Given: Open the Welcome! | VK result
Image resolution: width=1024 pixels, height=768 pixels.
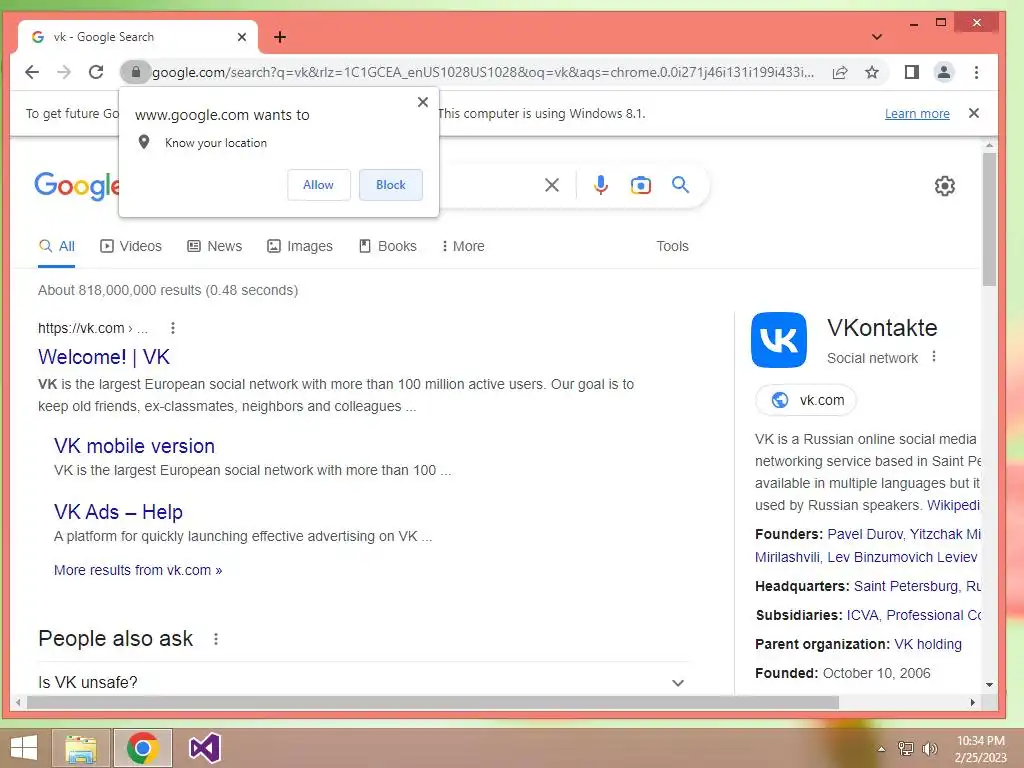Looking at the screenshot, I should pos(104,357).
